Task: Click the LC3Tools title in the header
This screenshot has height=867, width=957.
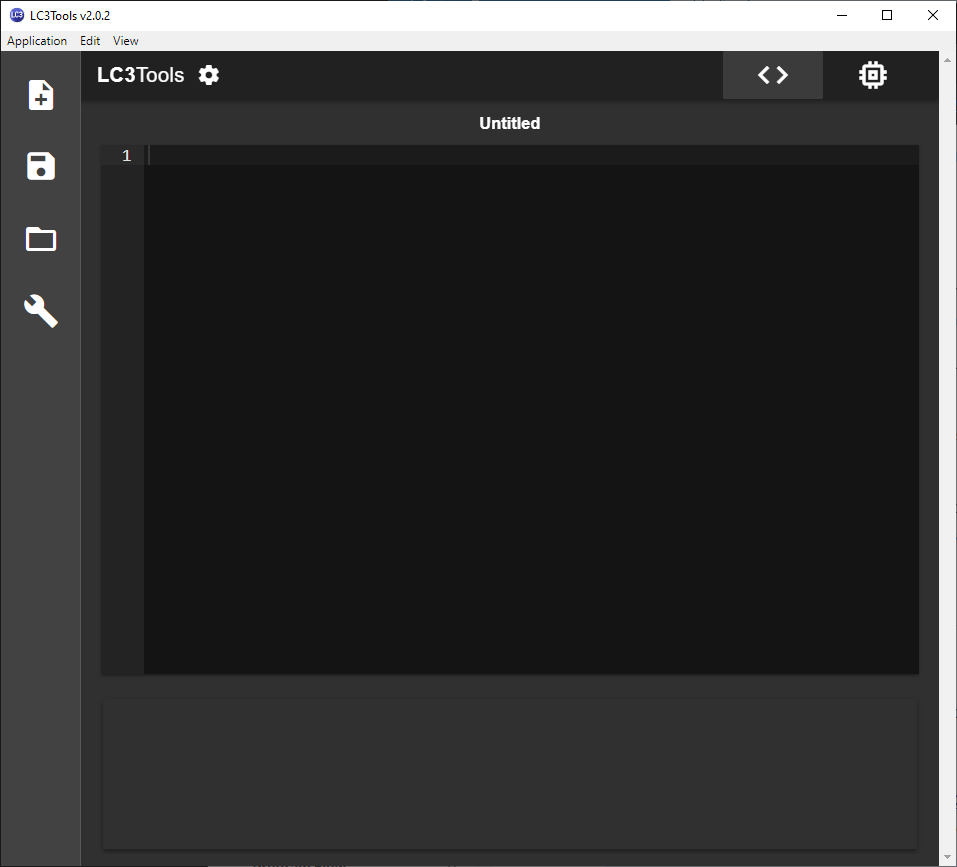Action: click(x=140, y=75)
